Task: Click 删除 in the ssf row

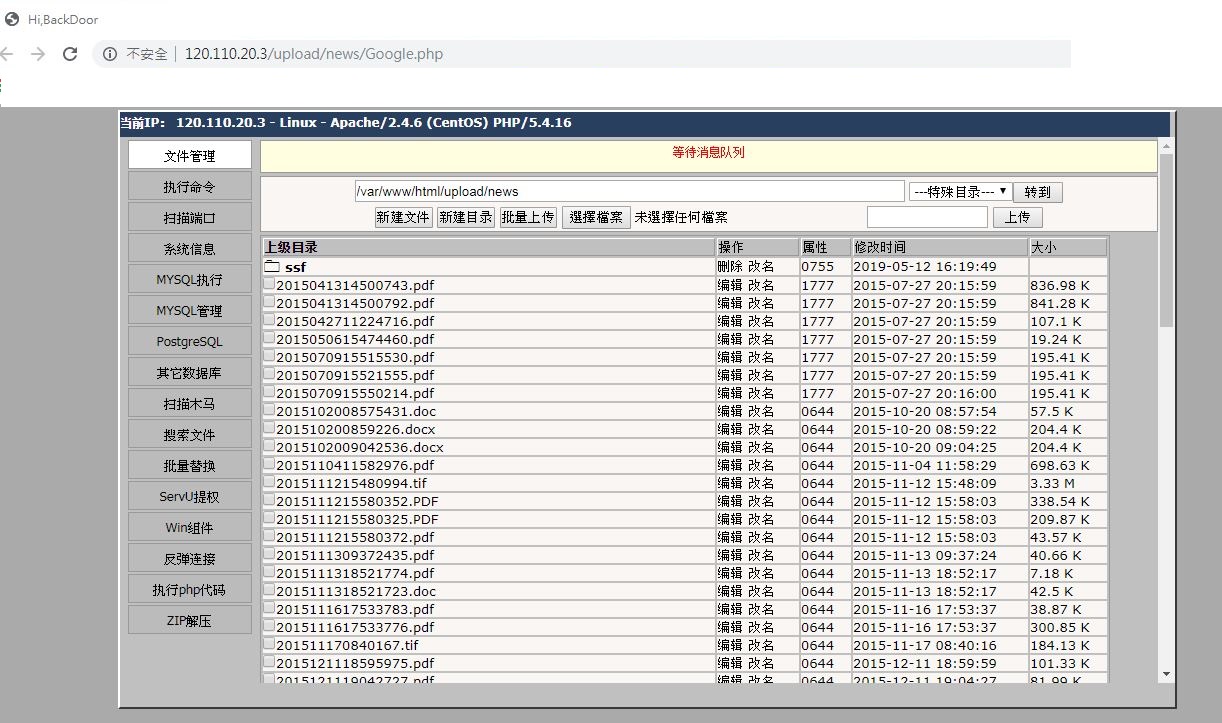Action: [730, 267]
